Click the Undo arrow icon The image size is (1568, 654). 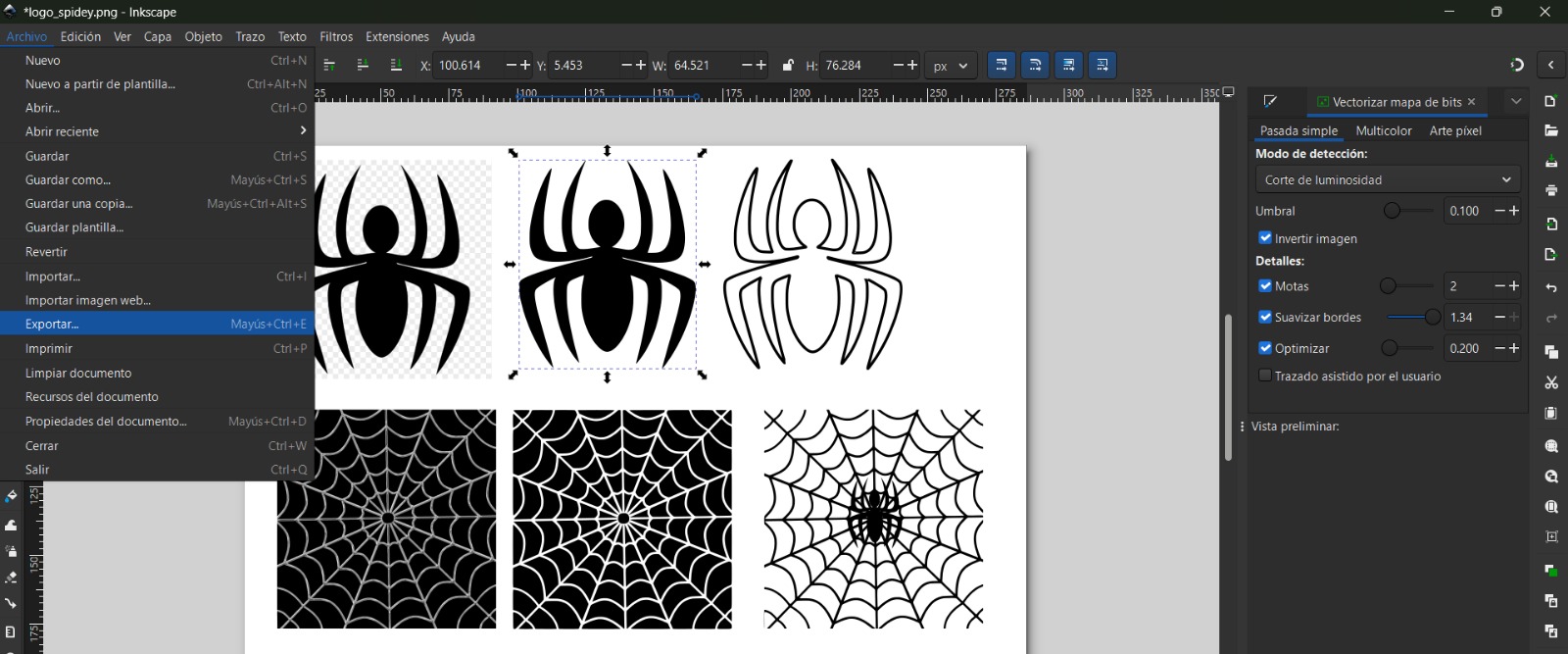click(1551, 288)
